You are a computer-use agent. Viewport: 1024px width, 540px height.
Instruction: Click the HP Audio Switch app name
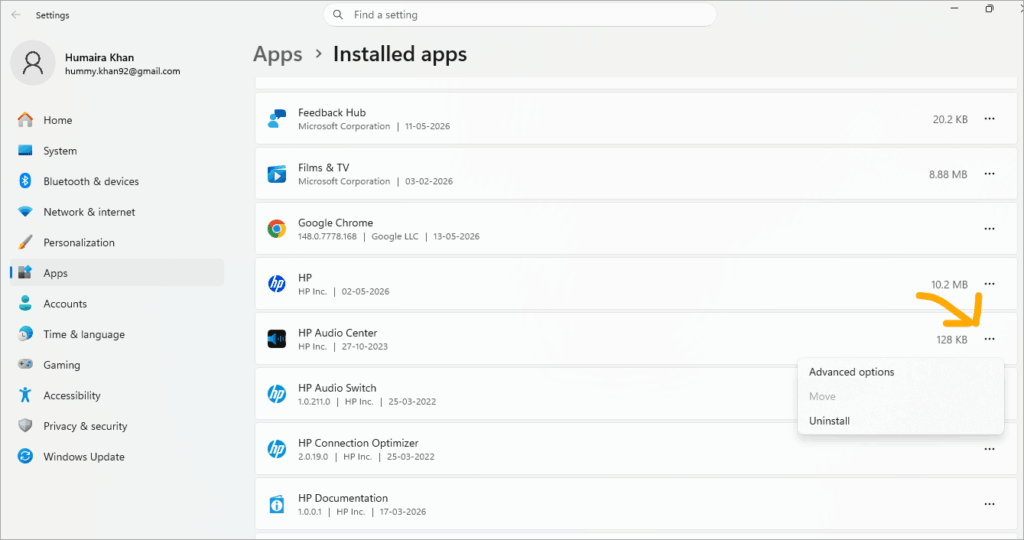point(337,388)
